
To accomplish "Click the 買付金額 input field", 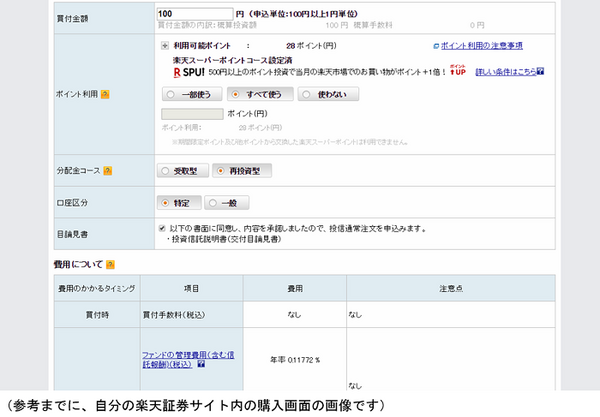I will pyautogui.click(x=195, y=14).
